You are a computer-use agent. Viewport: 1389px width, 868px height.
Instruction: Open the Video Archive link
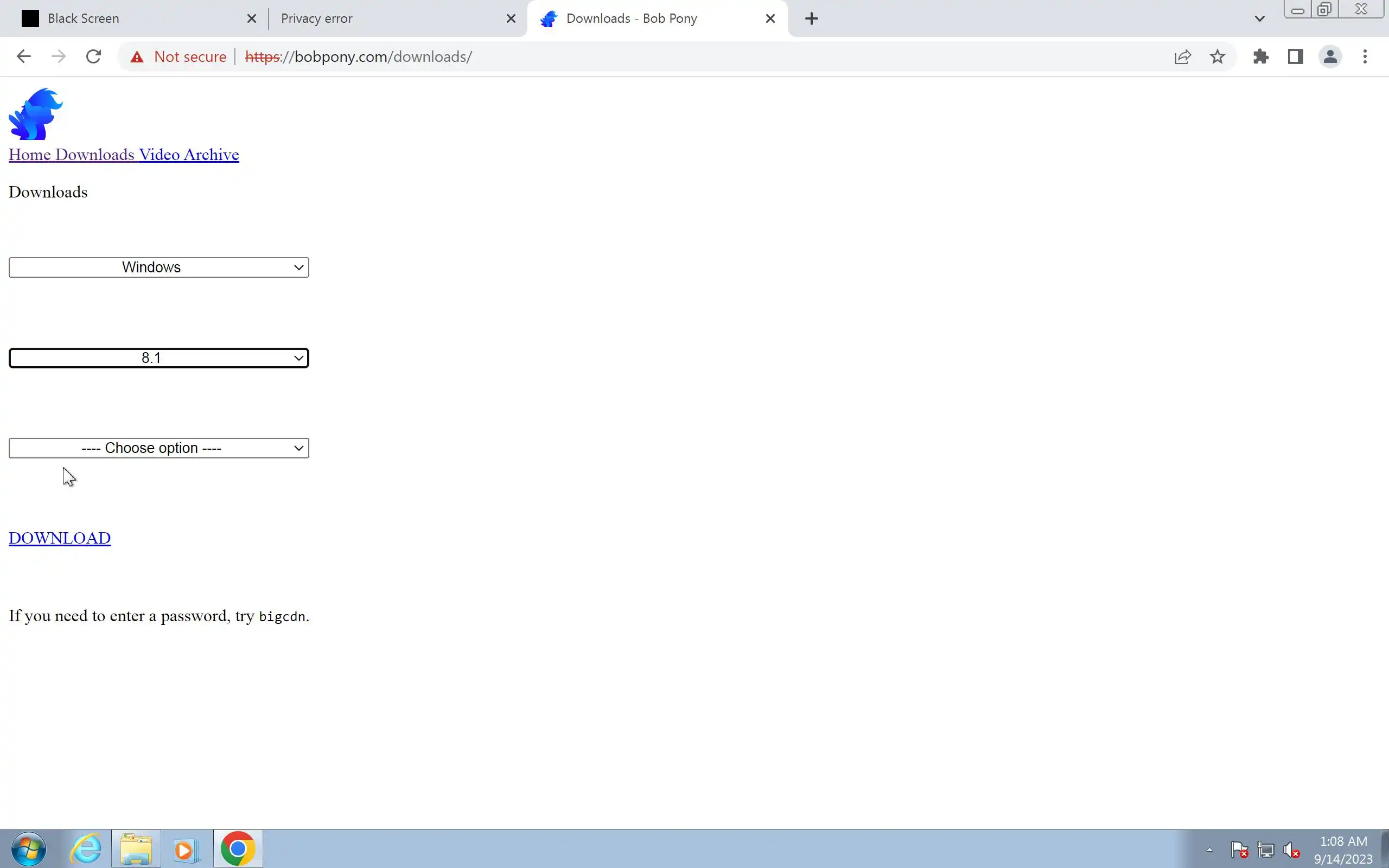(189, 155)
